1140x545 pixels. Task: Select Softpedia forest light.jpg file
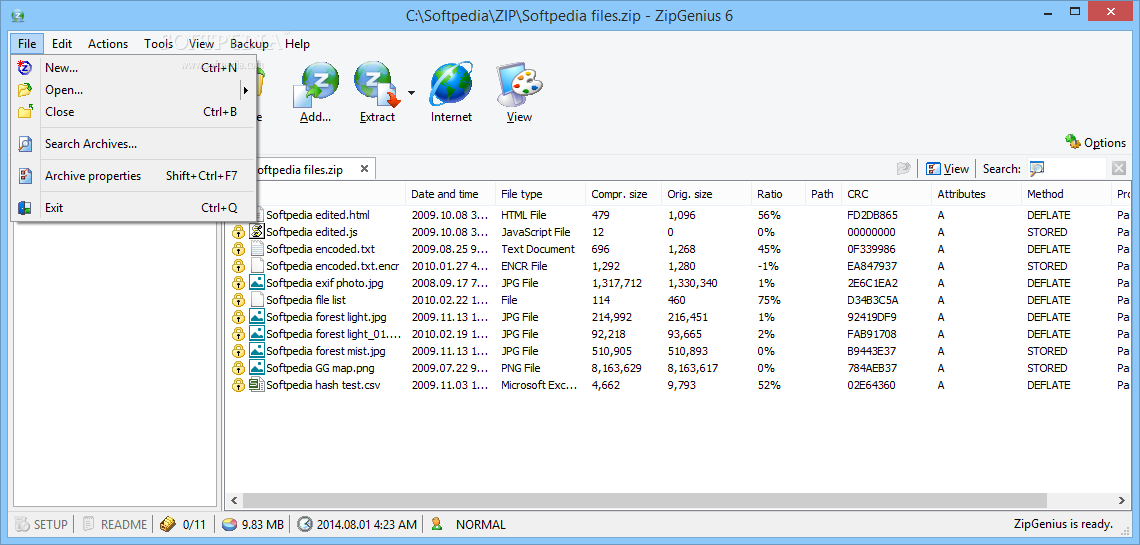[x=326, y=317]
